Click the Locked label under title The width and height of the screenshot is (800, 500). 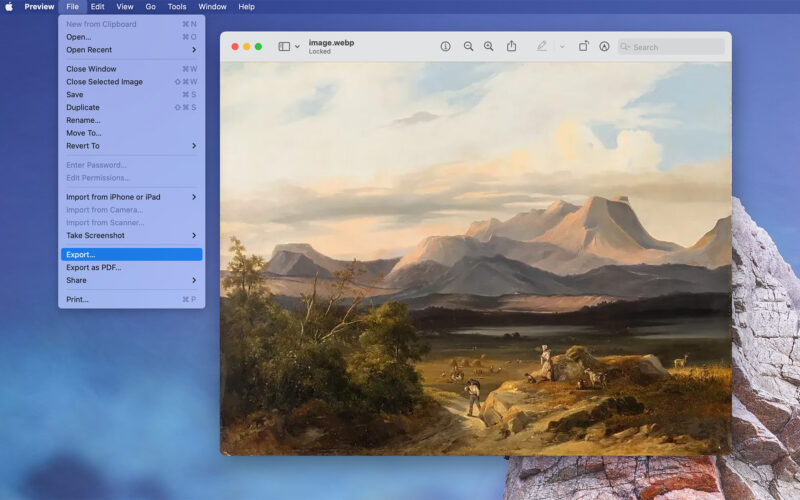click(x=319, y=52)
